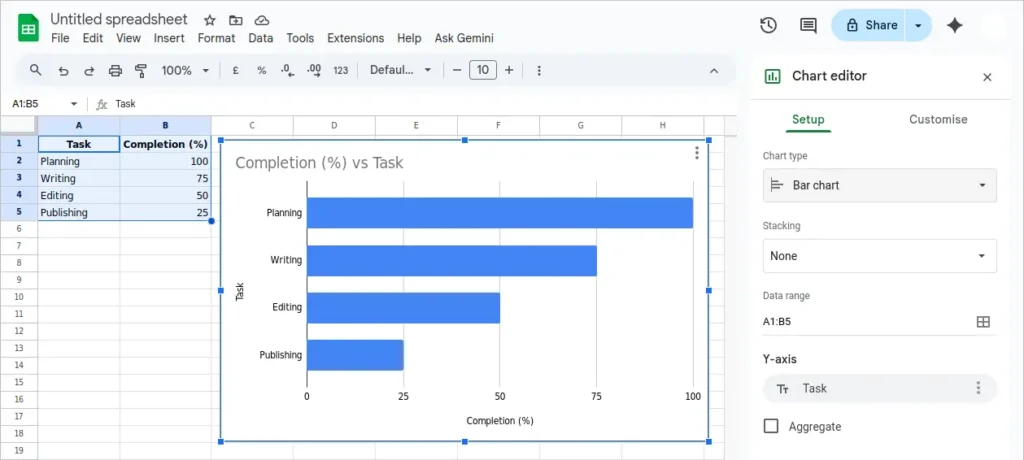Open the search menus magnifier
This screenshot has width=1024, height=460.
[x=36, y=70]
